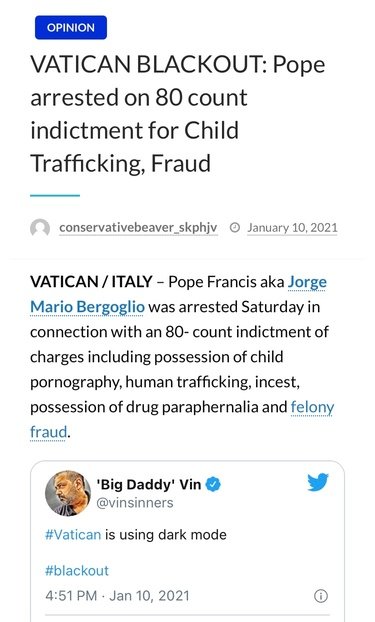
Task: Open the @vinsinners Twitter handle
Action: tap(135, 503)
